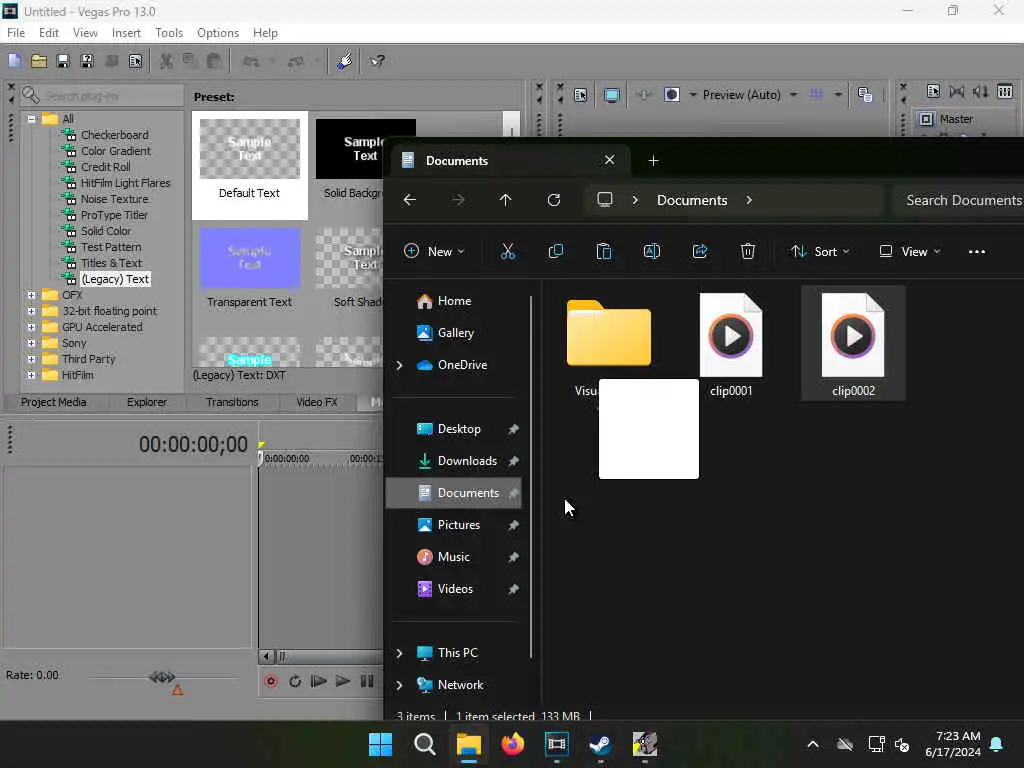Click the Redo arrow in Vegas toolbar

pos(296,61)
